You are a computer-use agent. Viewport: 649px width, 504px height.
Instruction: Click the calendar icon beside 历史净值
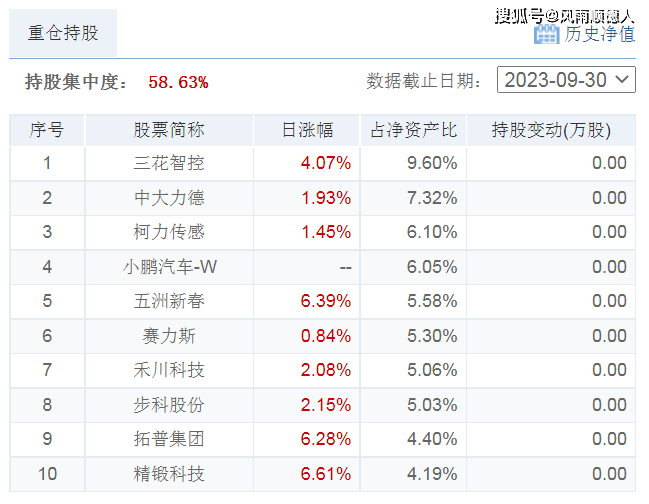pos(546,34)
